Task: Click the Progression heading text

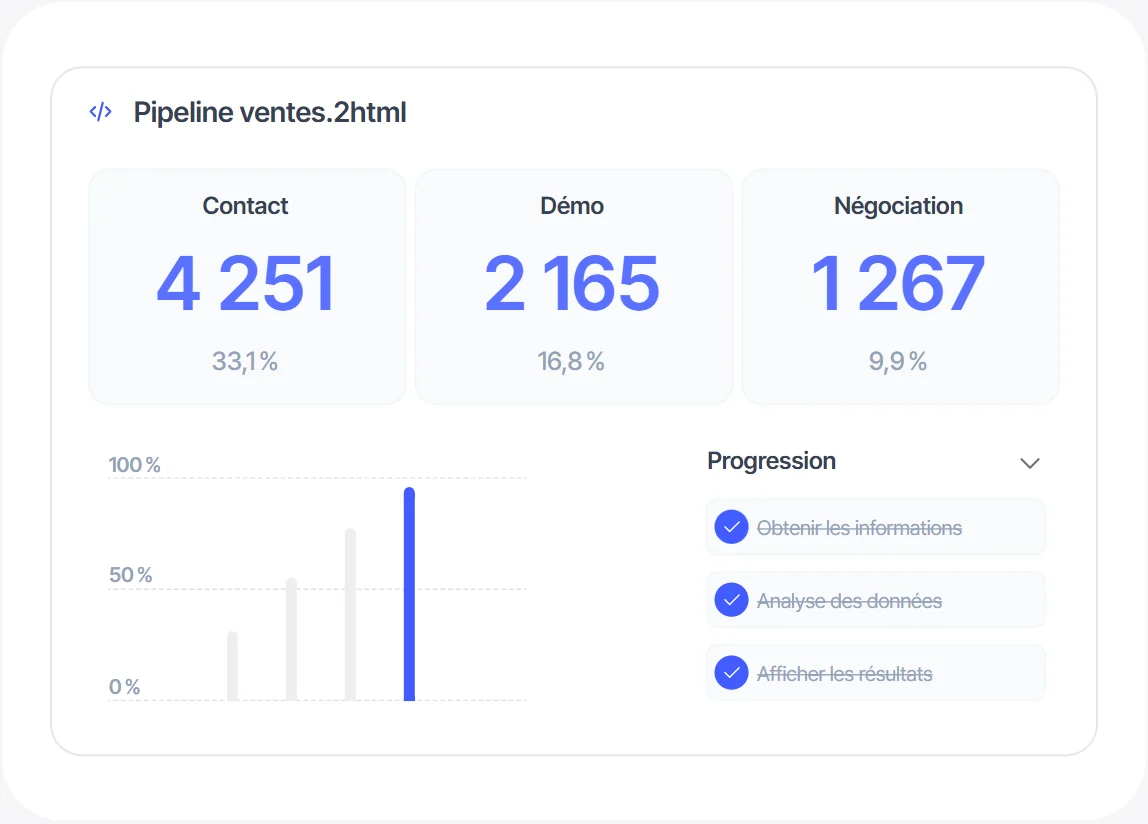Action: point(771,461)
